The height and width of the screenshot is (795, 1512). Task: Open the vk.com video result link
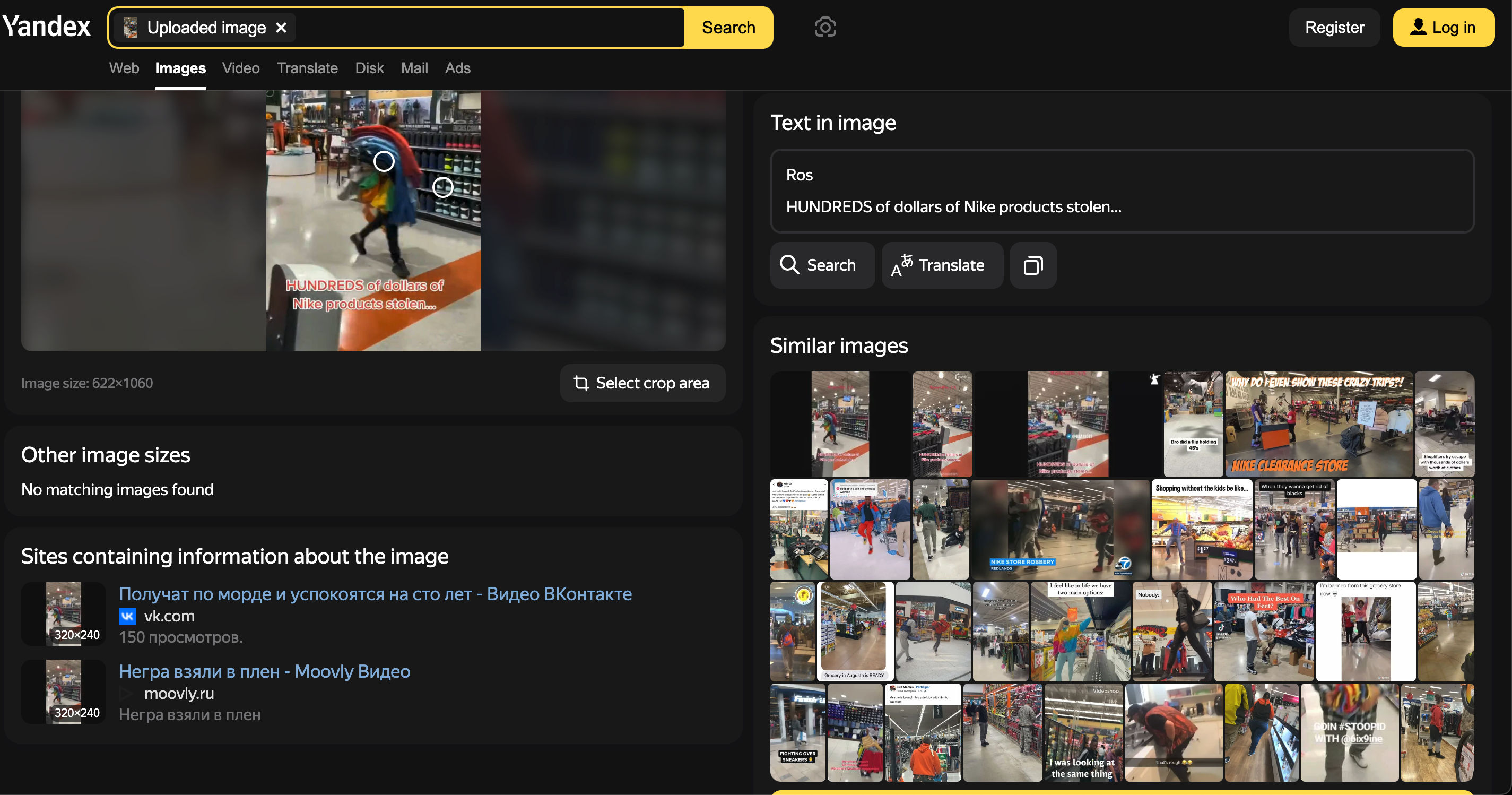pos(375,594)
